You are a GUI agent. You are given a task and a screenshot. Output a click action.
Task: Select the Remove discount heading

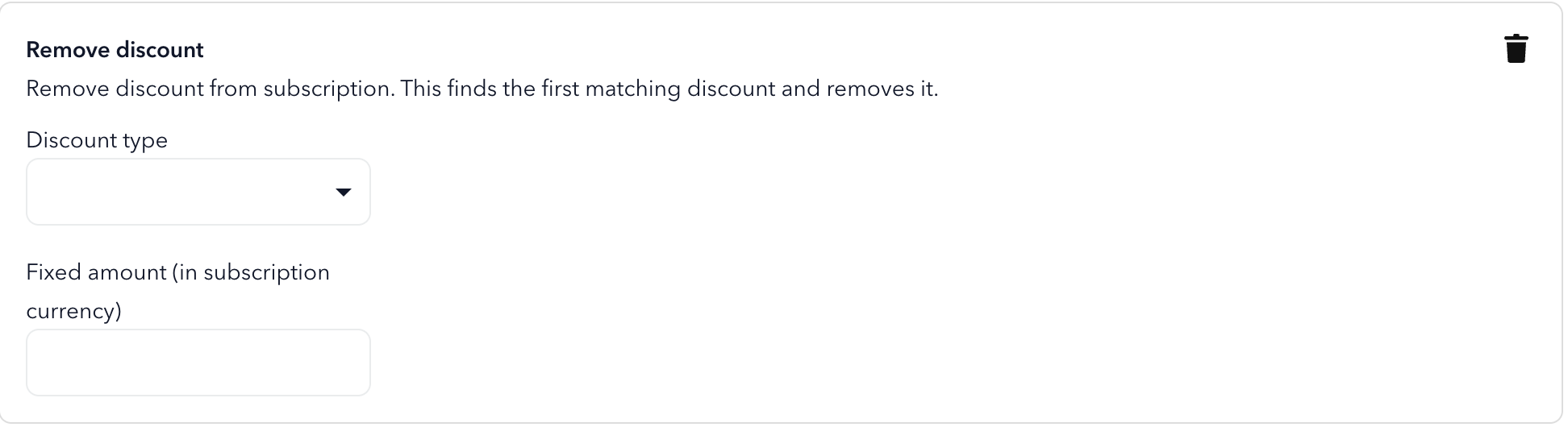(x=115, y=50)
